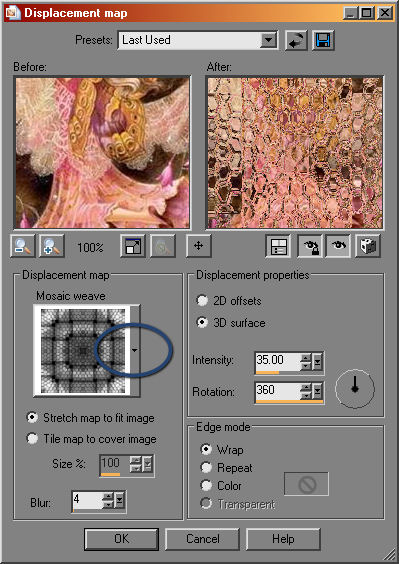Click the OK button

[121, 539]
